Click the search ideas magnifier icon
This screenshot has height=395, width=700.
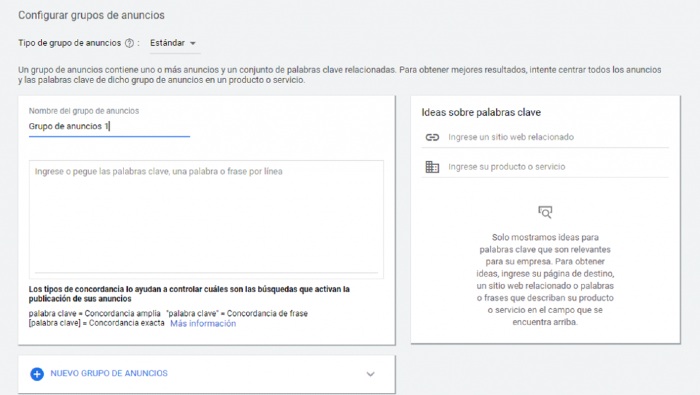[x=545, y=212]
